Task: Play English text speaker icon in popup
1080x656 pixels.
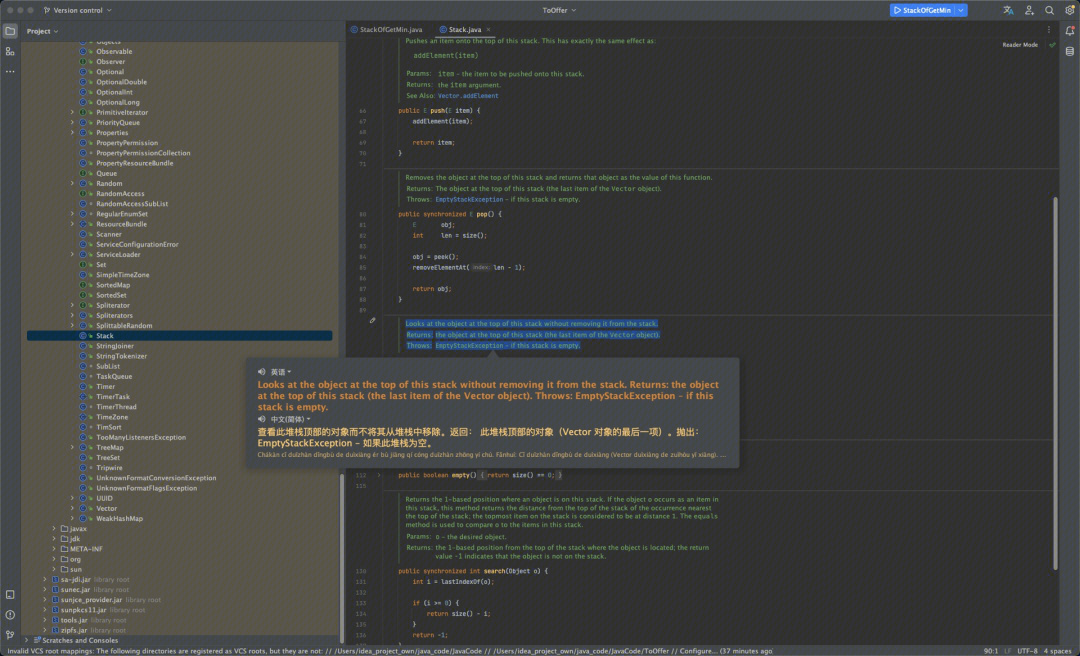Action: click(x=262, y=372)
